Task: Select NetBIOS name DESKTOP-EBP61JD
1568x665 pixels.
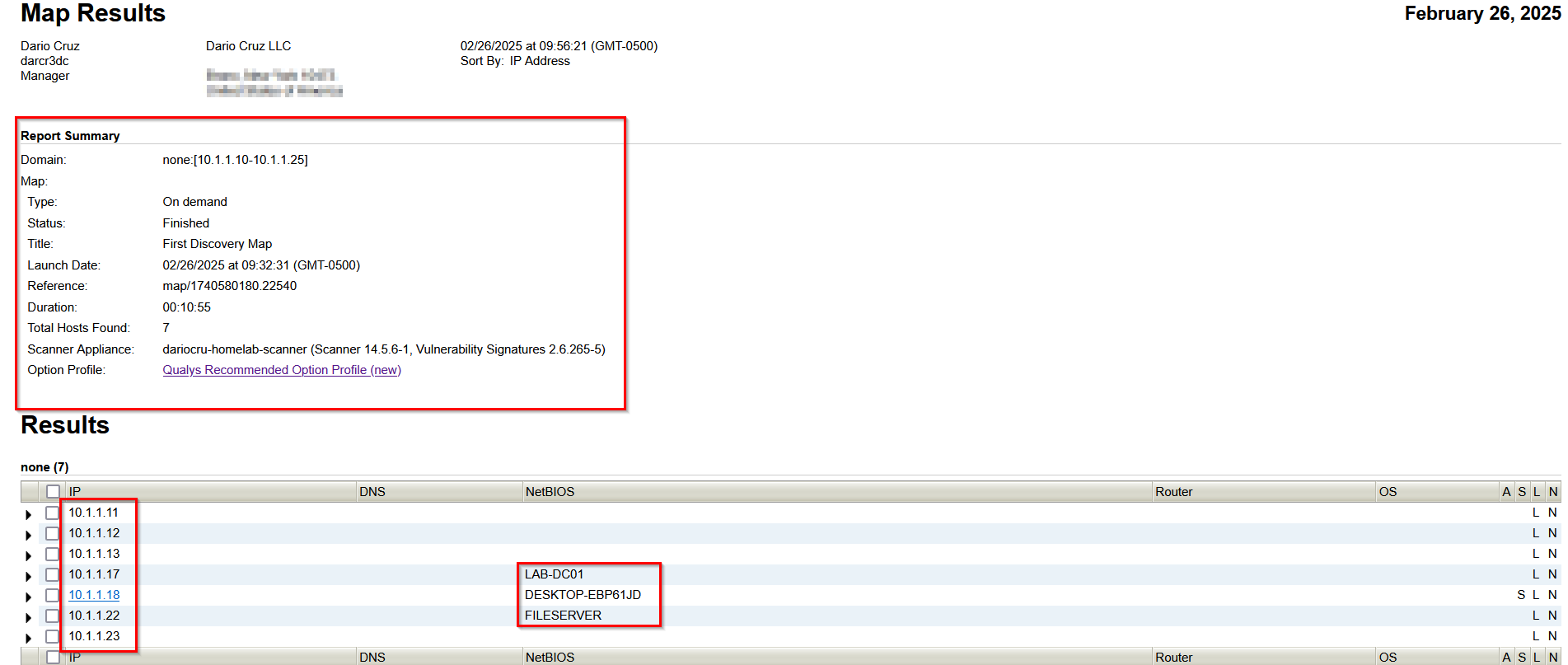Action: click(x=583, y=595)
